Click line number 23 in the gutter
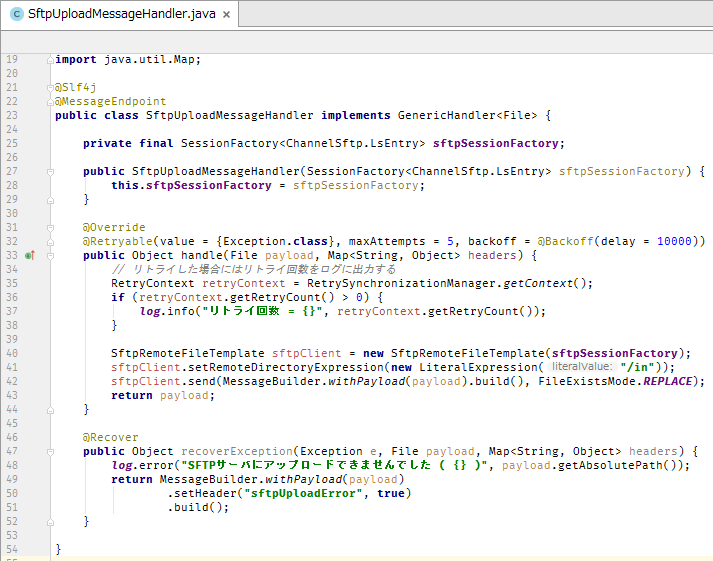 point(12,115)
